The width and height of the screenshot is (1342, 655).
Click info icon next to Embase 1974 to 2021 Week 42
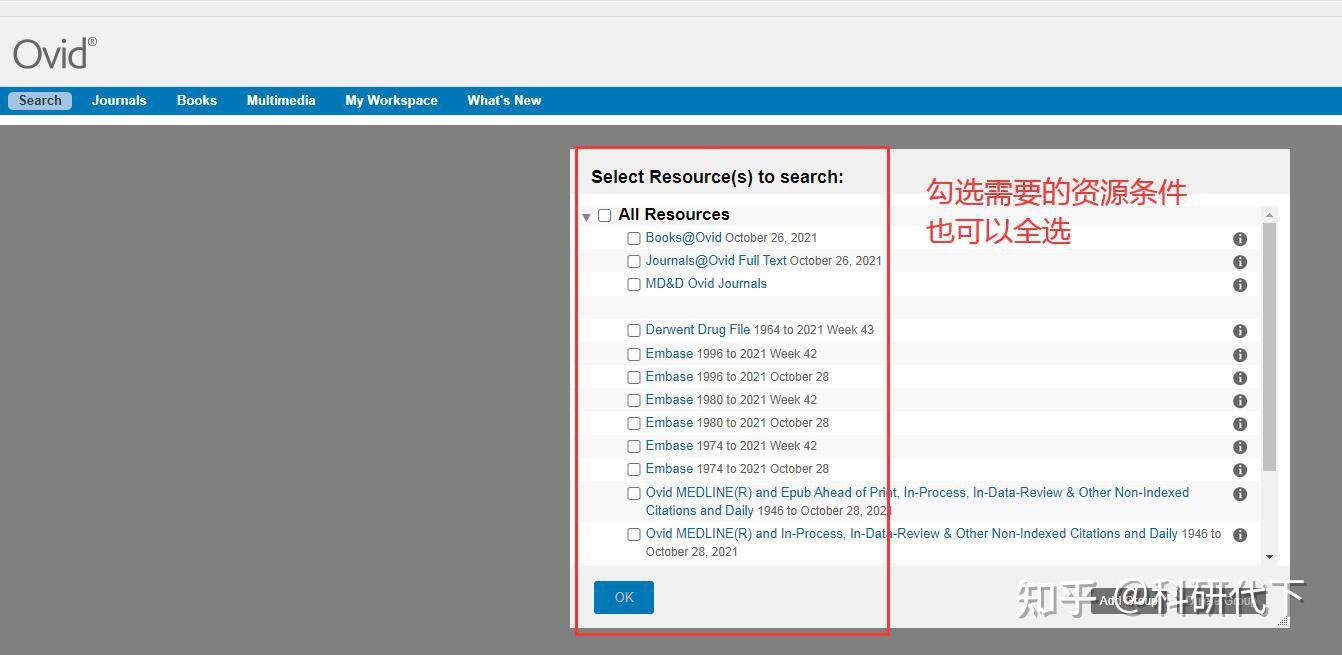(x=1240, y=446)
